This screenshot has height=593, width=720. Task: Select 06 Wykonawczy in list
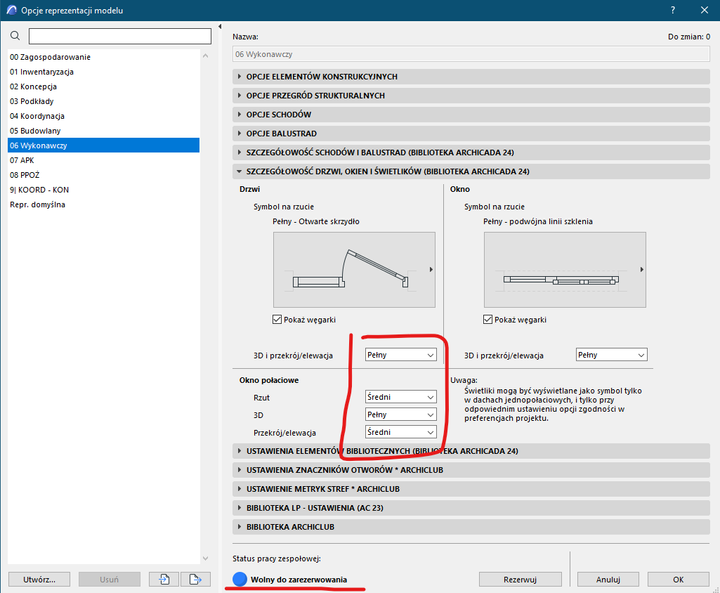(103, 145)
